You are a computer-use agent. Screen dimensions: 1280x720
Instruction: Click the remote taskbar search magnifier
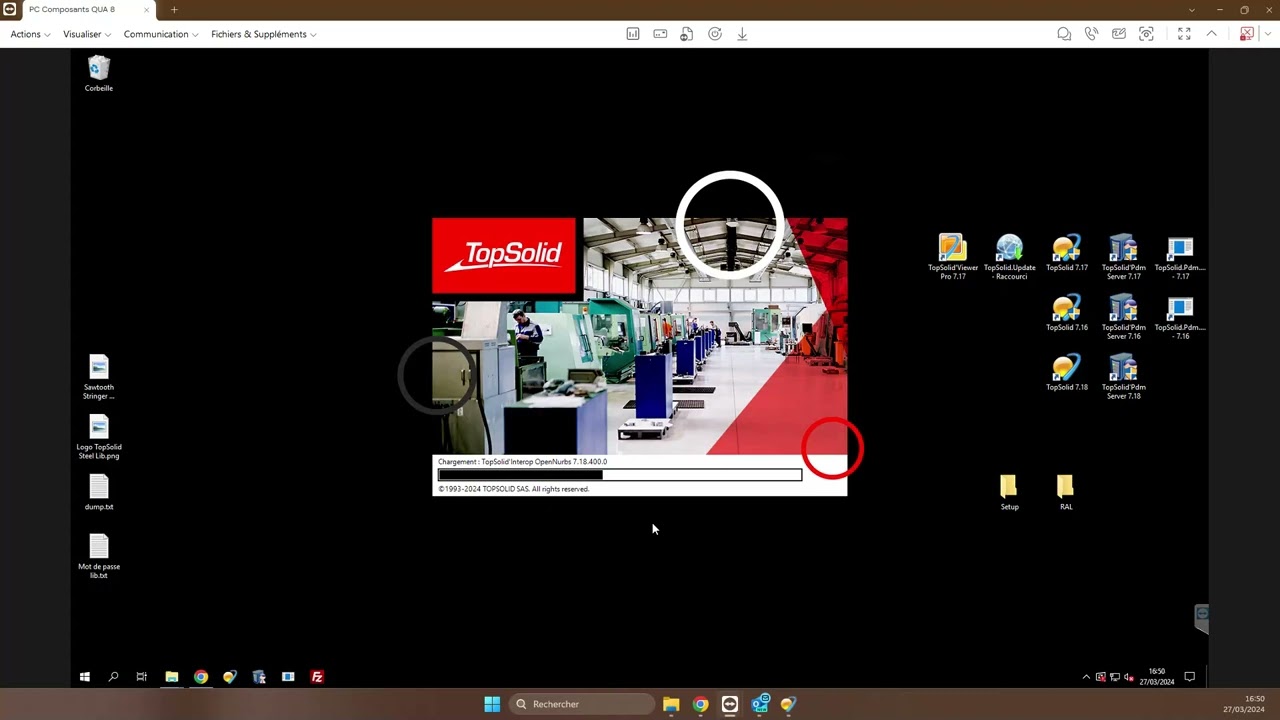tap(113, 677)
